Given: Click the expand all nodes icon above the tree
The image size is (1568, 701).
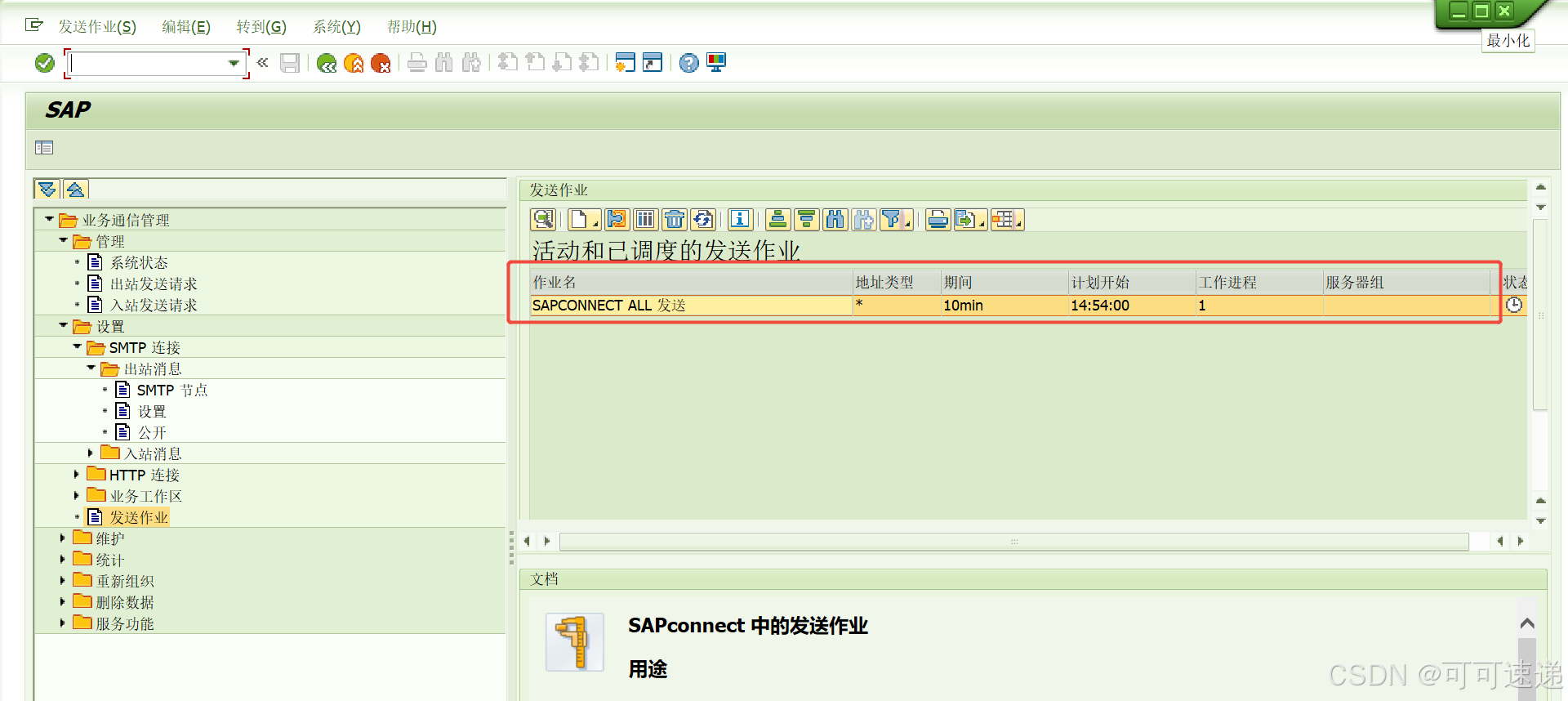Looking at the screenshot, I should coord(47,190).
